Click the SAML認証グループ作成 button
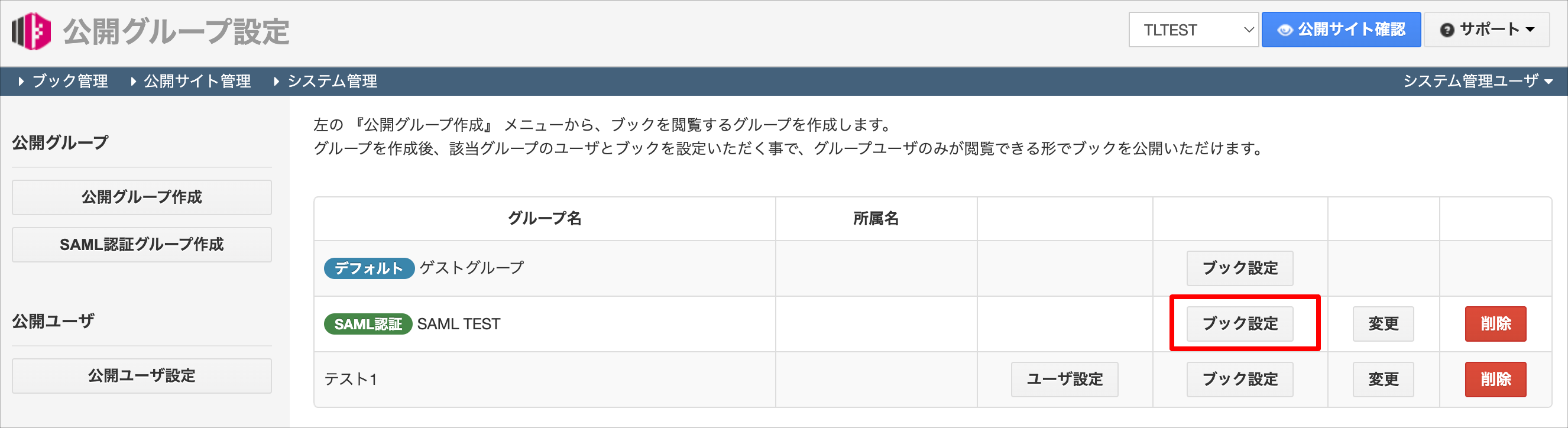 click(142, 245)
